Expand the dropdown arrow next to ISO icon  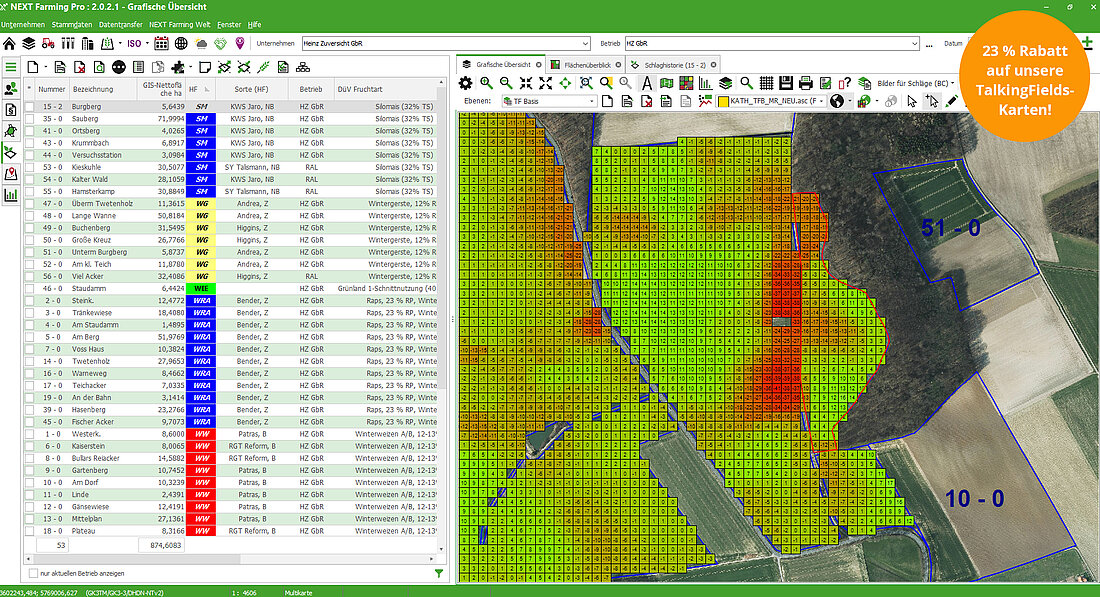click(x=147, y=43)
